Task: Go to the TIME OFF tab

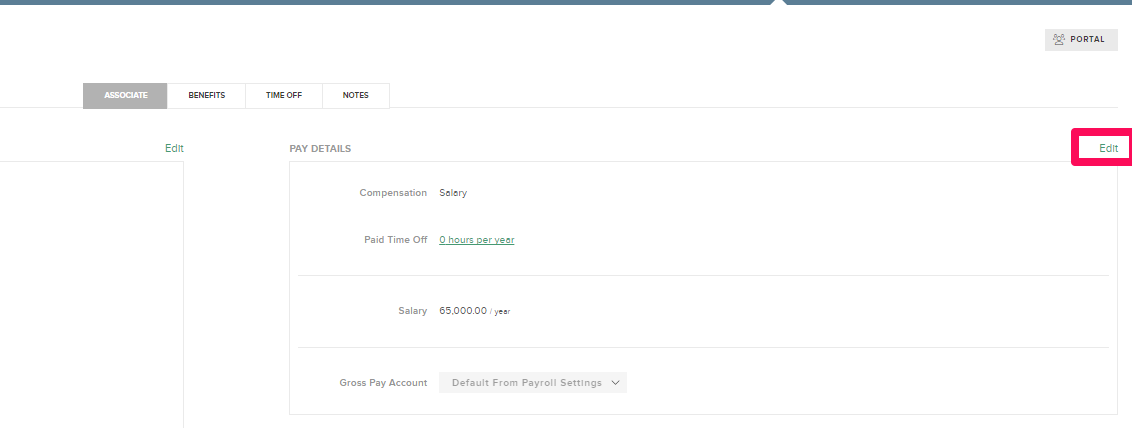Action: [x=284, y=95]
